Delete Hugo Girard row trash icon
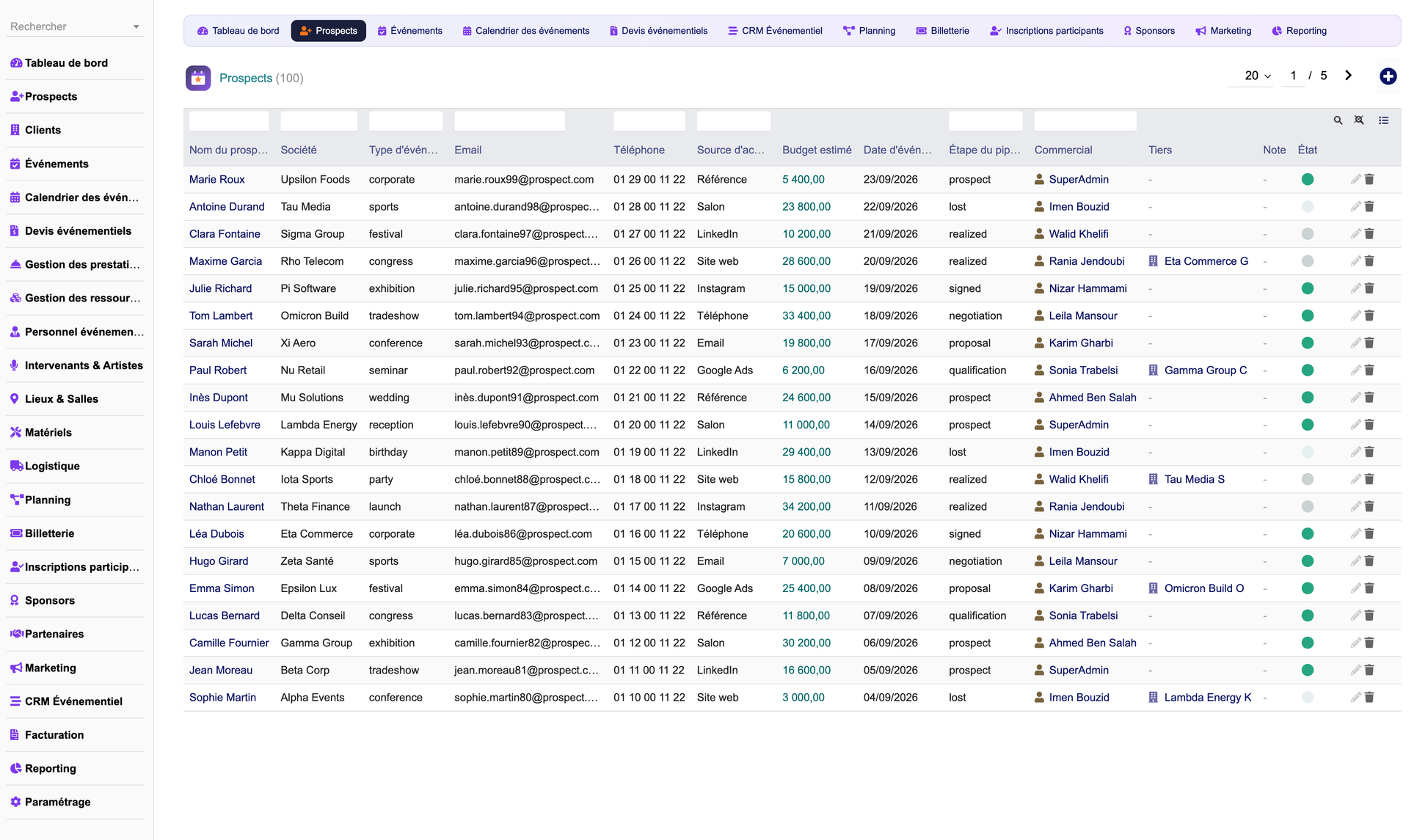 point(1369,561)
